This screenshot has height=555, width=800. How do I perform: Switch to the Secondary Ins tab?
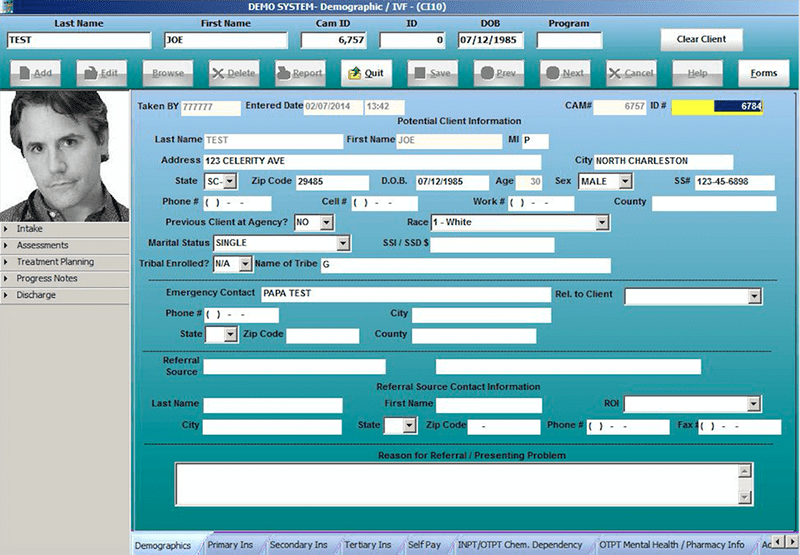point(298,545)
